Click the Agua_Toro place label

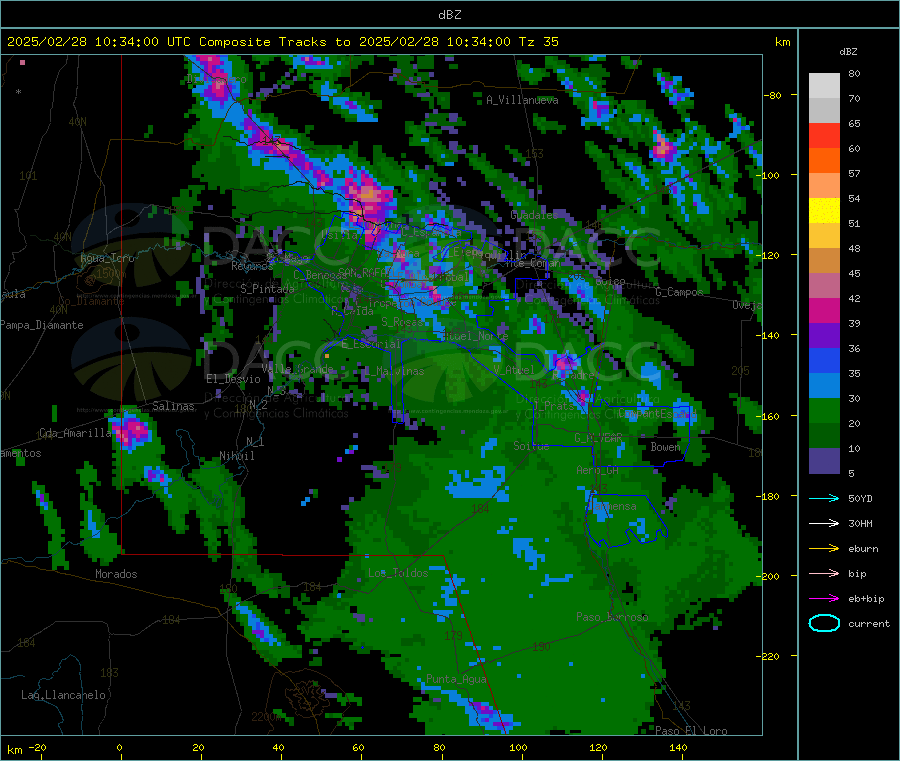coord(107,258)
